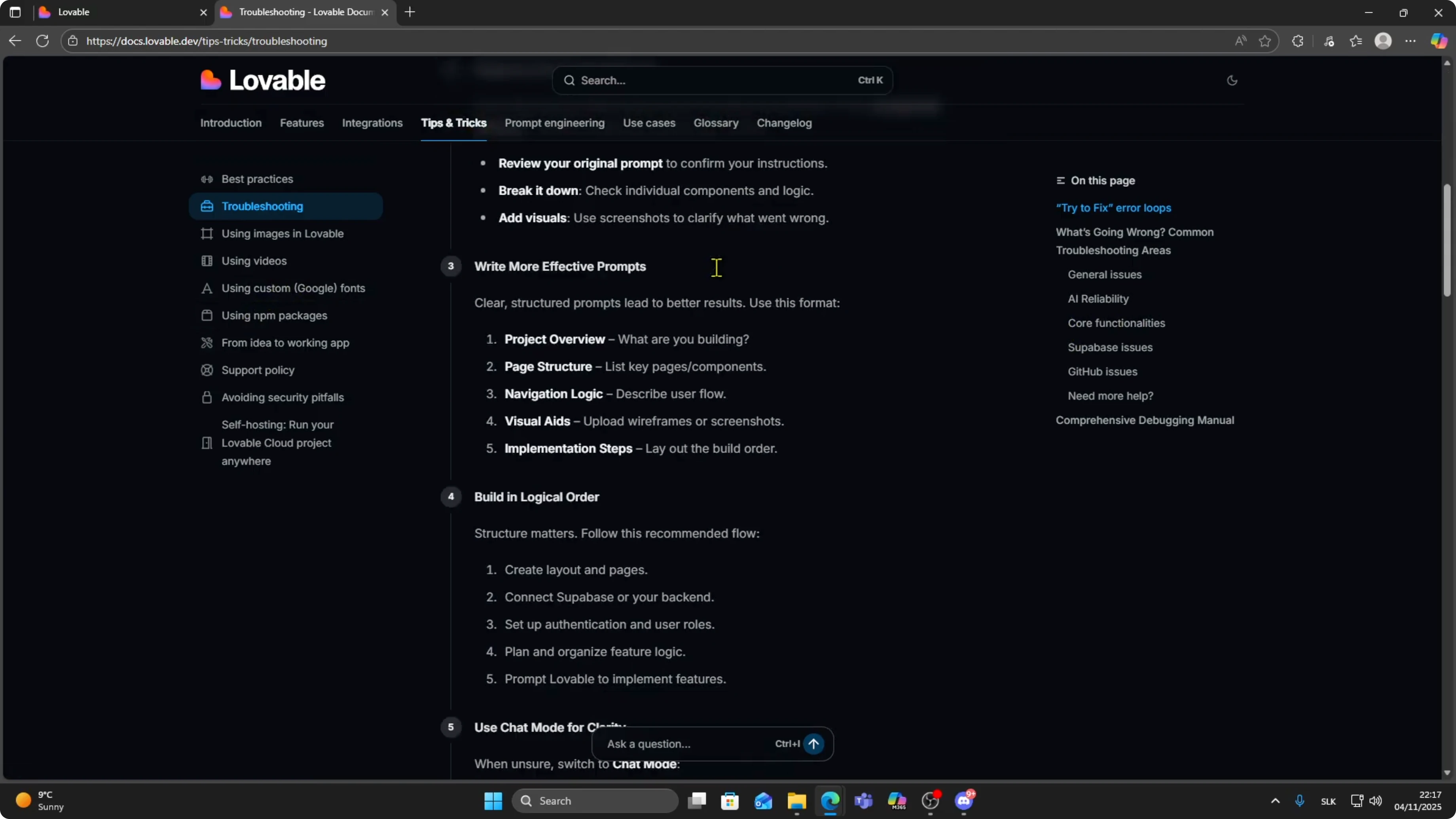Jump to General issues section
The image size is (1456, 819).
1104,274
